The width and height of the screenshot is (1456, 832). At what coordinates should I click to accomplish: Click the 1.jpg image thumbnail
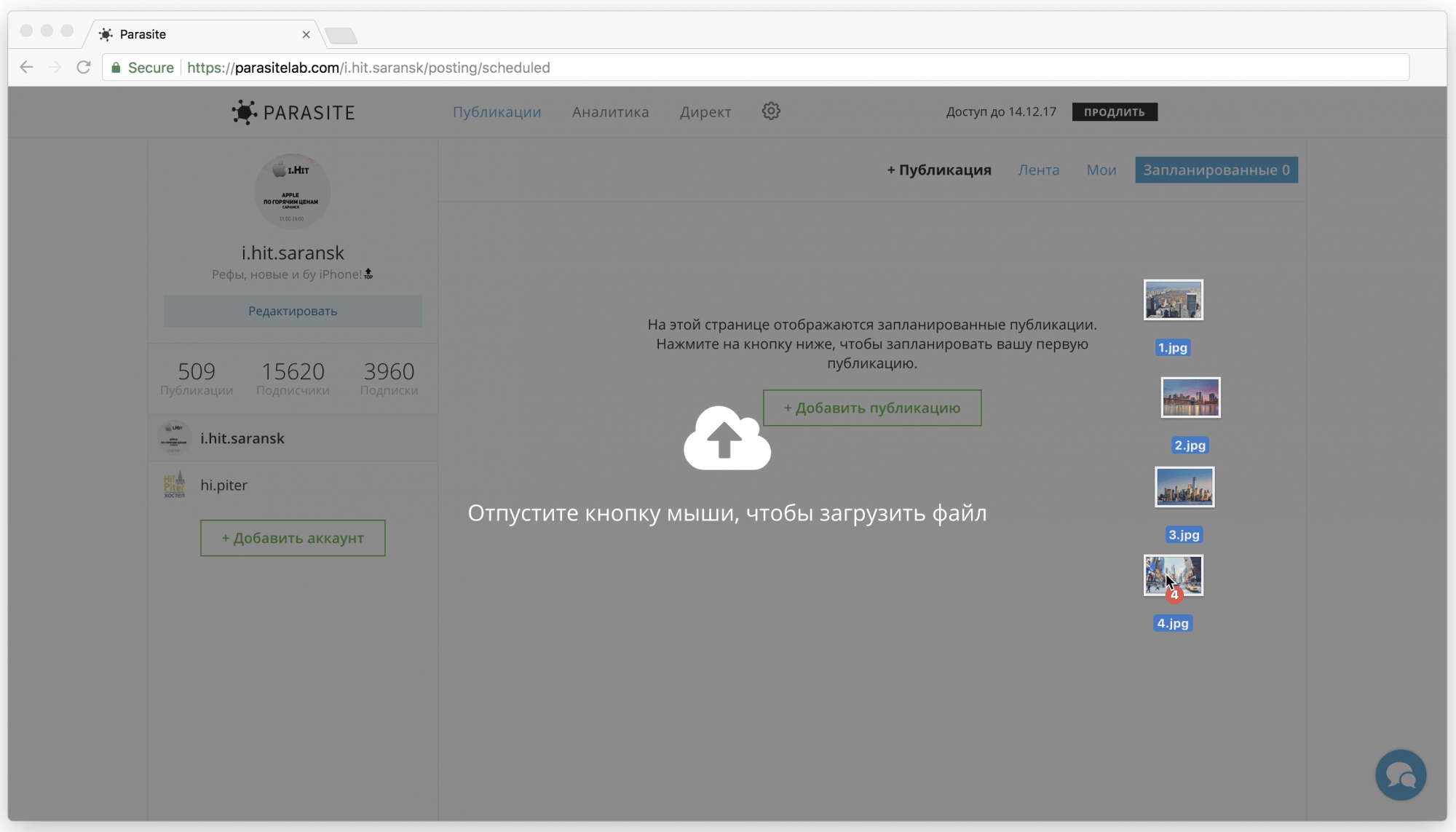point(1173,300)
